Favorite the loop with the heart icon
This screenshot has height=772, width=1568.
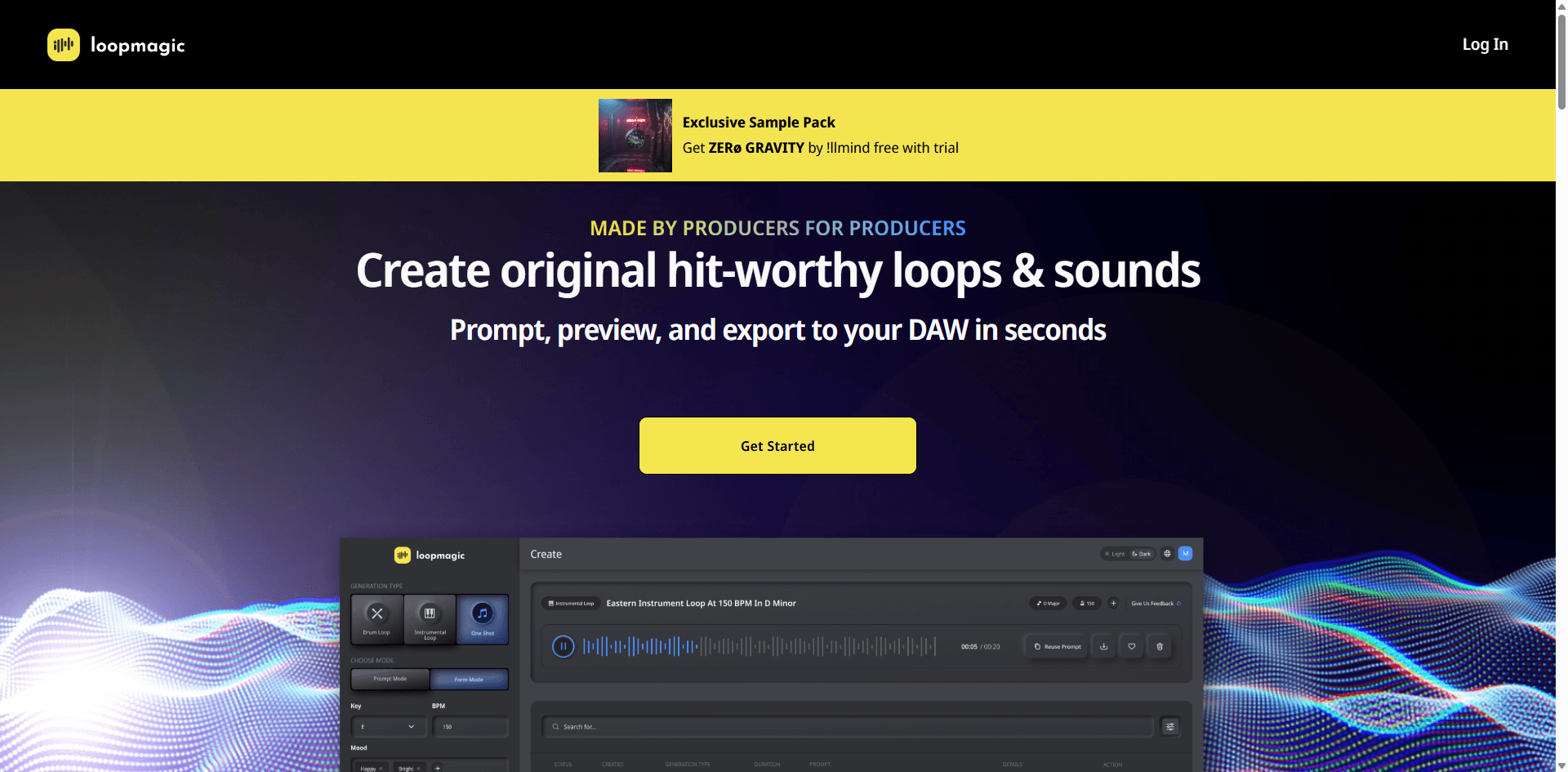pyautogui.click(x=1132, y=646)
